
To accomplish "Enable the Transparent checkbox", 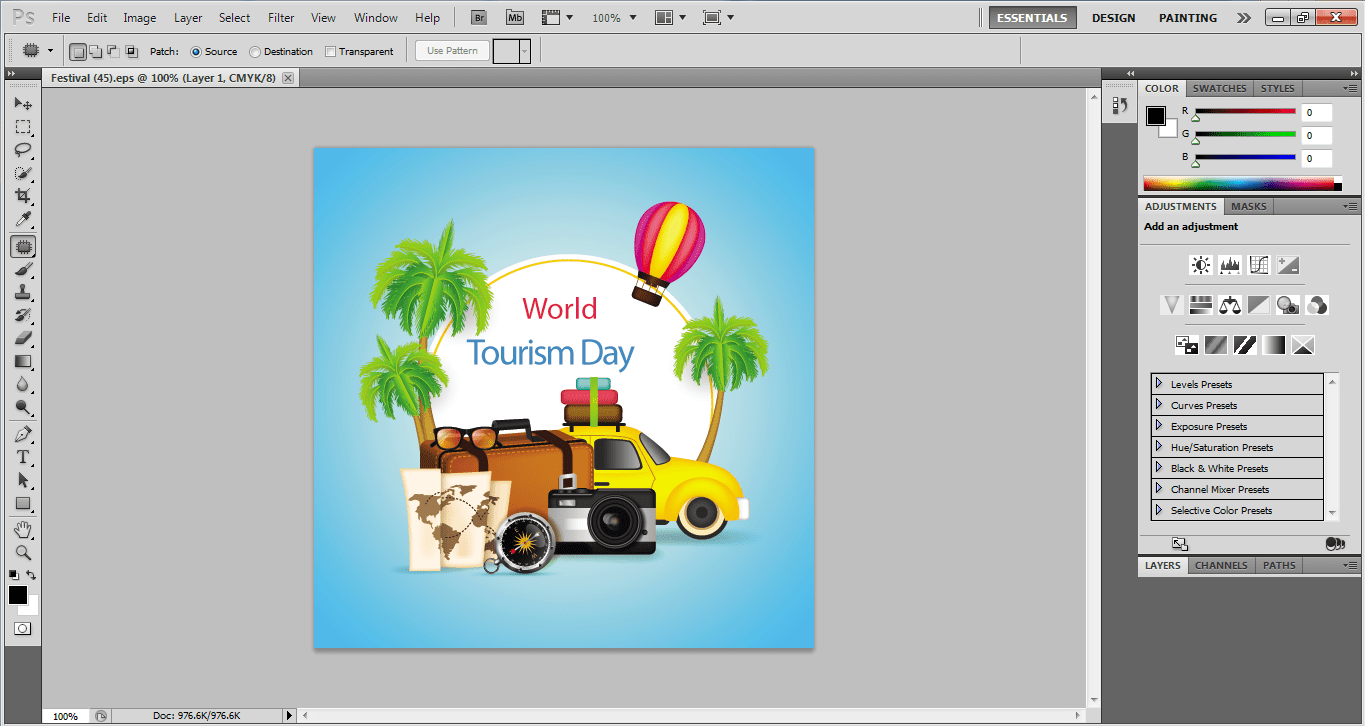I will (x=330, y=52).
